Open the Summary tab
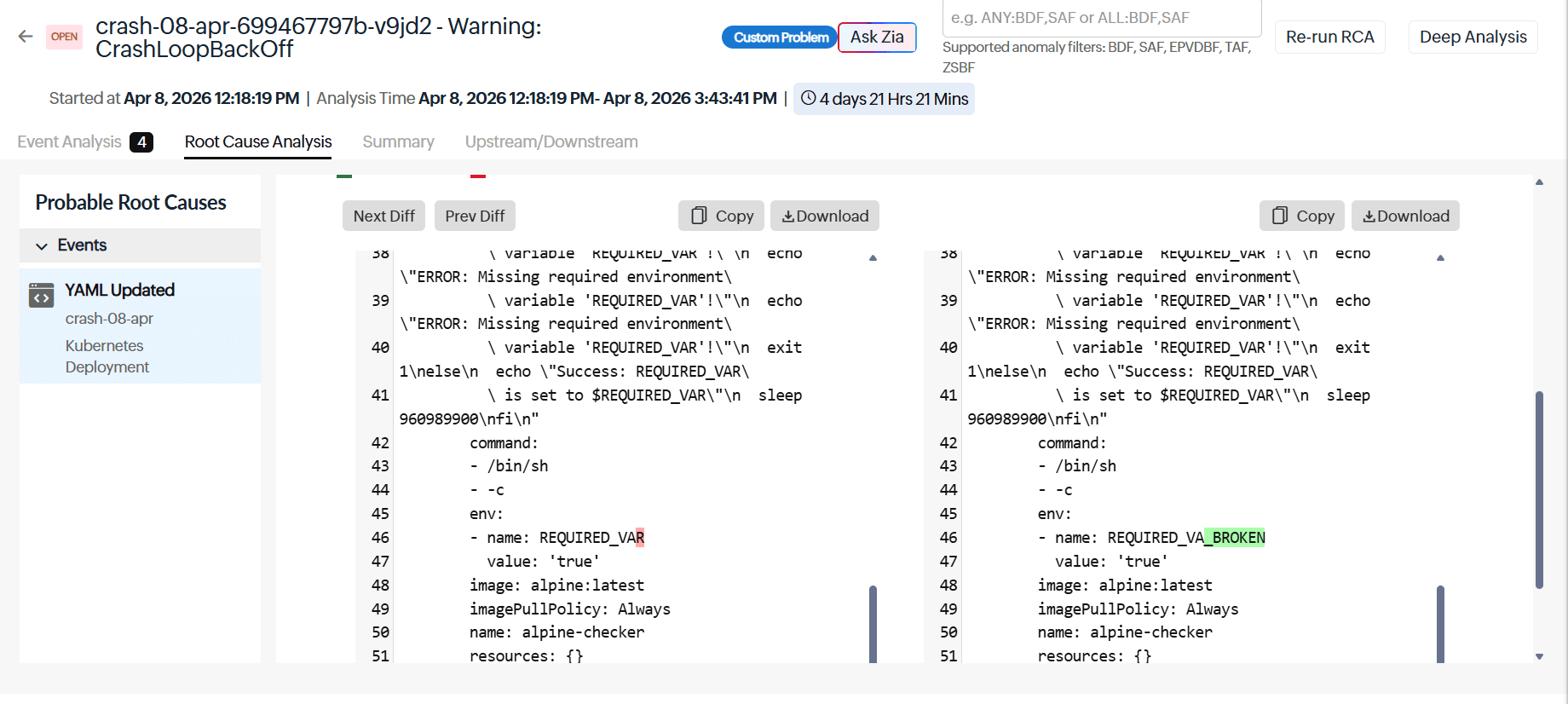The width and height of the screenshot is (1568, 704). [398, 141]
